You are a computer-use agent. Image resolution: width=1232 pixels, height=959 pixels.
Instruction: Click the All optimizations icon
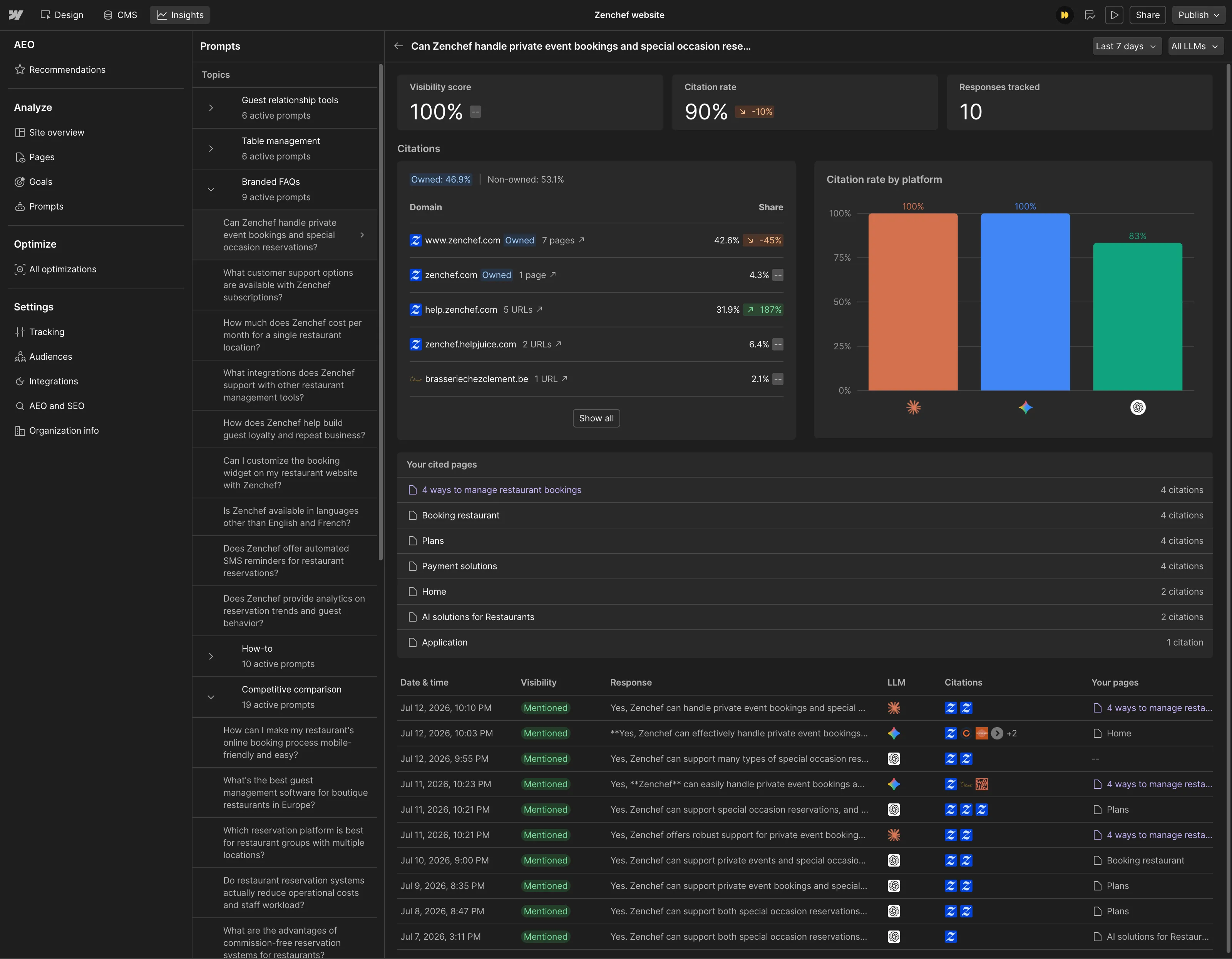coord(20,269)
